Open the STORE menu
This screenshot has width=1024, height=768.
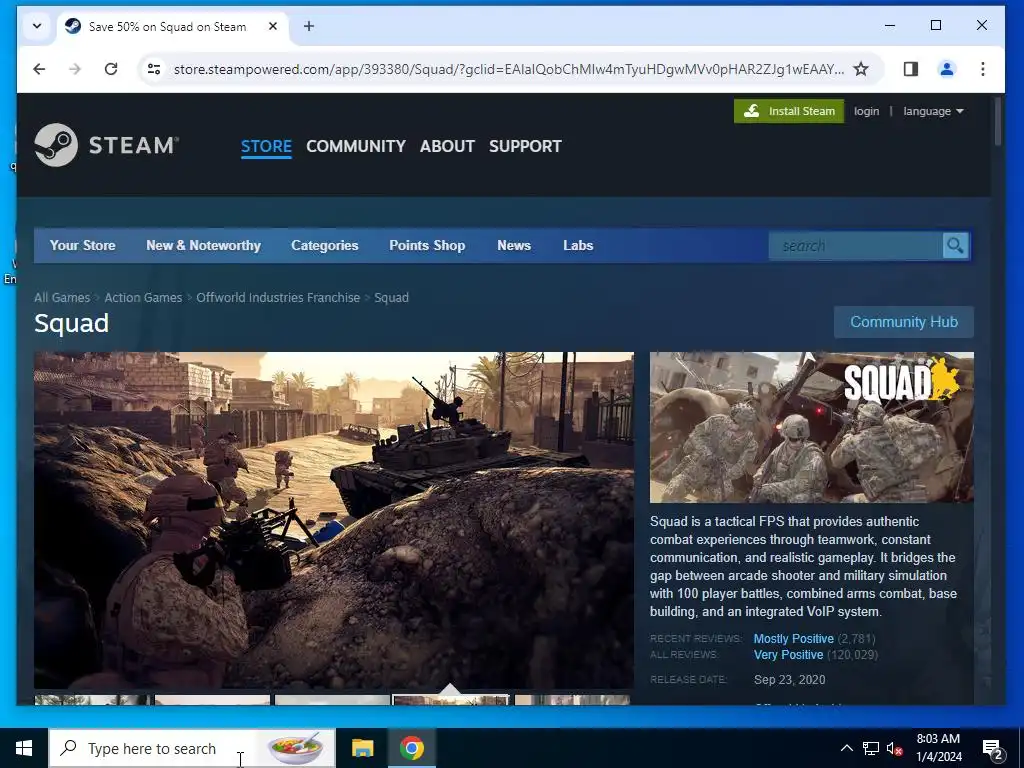[266, 146]
